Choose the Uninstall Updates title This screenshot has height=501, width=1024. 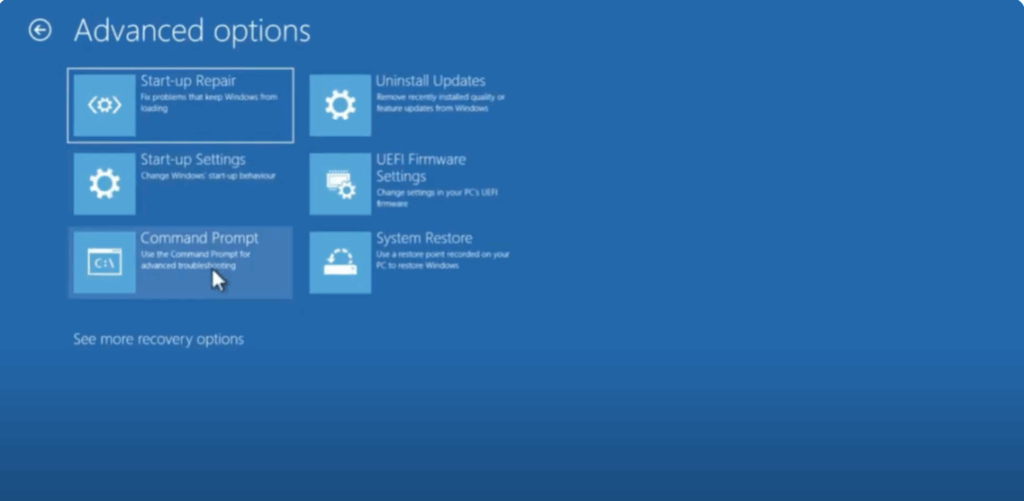(430, 80)
